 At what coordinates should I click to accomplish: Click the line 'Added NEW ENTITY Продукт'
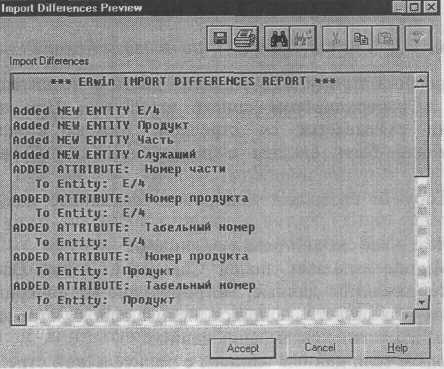click(x=101, y=126)
